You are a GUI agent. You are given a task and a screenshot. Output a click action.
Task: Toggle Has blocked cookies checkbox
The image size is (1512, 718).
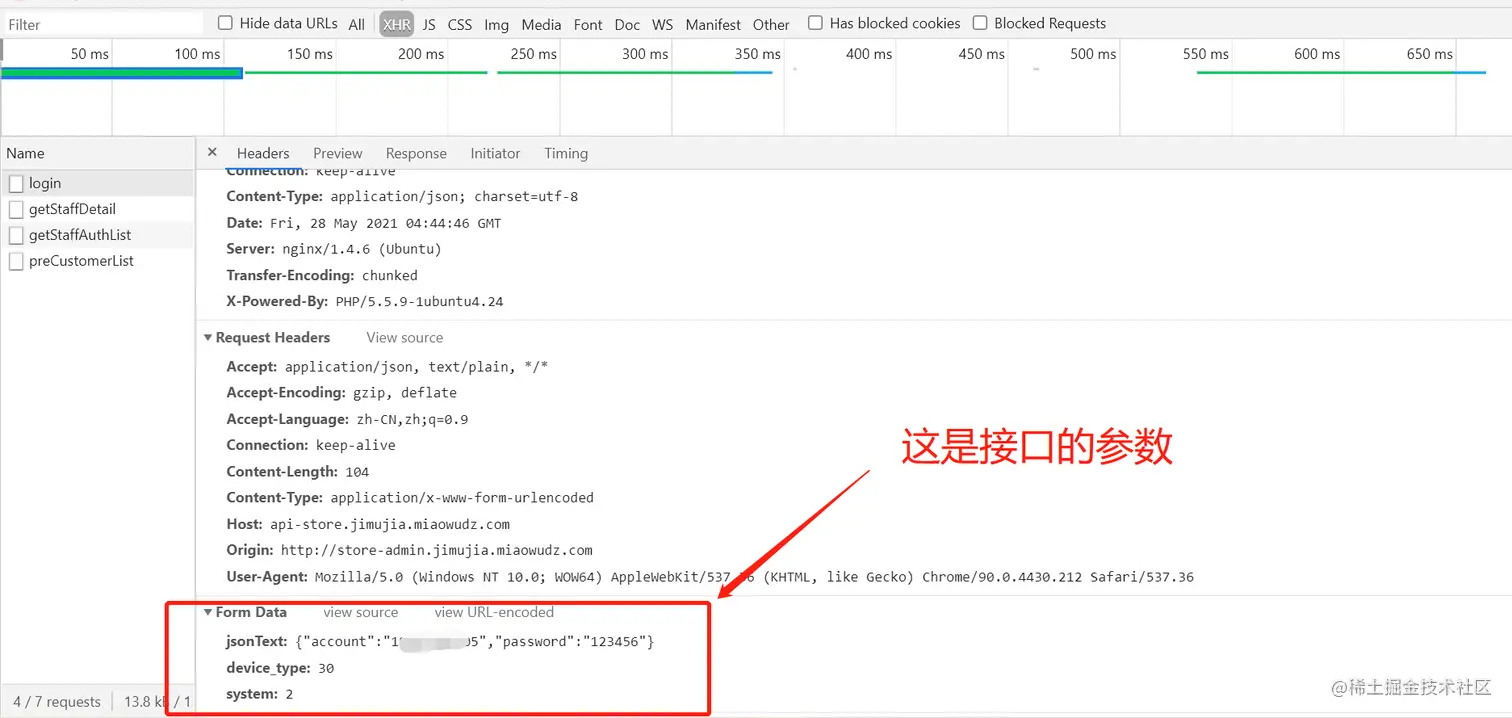coord(815,23)
